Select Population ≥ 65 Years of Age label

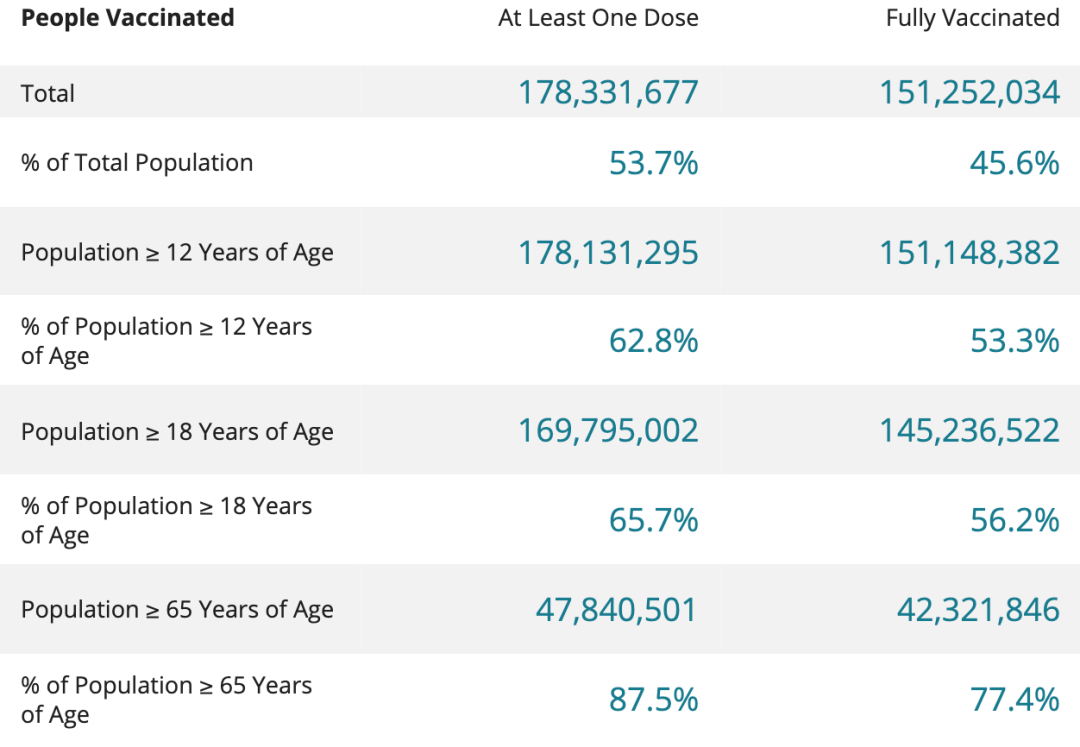[x=177, y=610]
